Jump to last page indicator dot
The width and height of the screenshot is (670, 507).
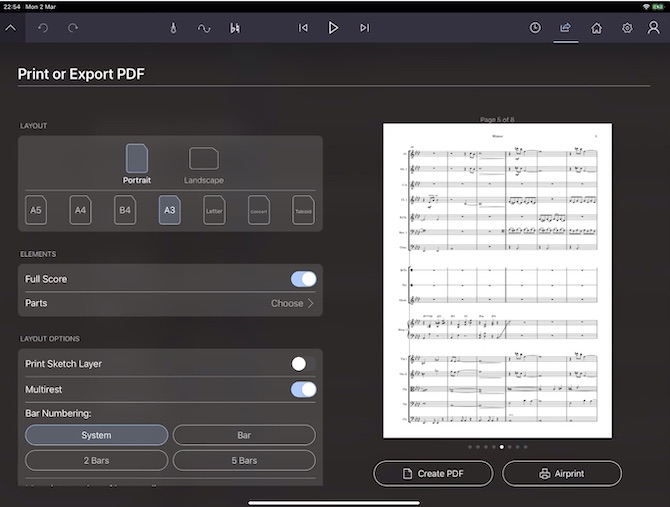[526, 447]
